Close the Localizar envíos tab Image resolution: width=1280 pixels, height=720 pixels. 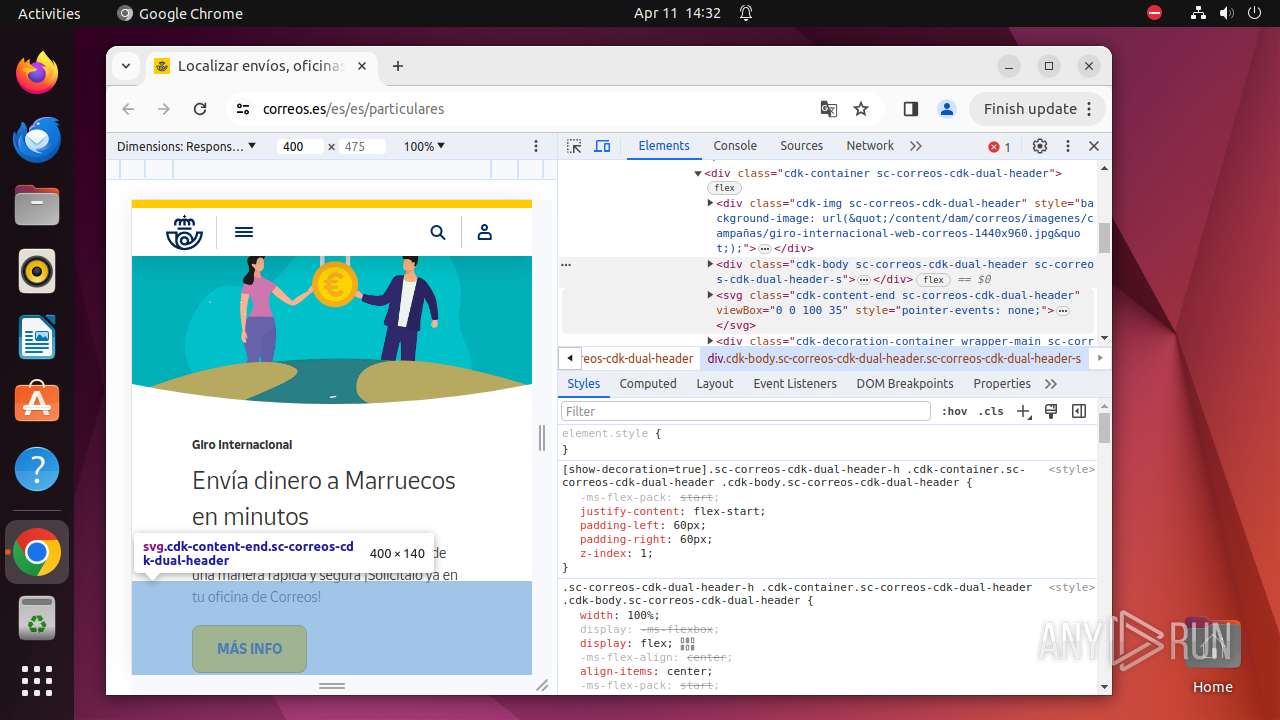click(361, 66)
